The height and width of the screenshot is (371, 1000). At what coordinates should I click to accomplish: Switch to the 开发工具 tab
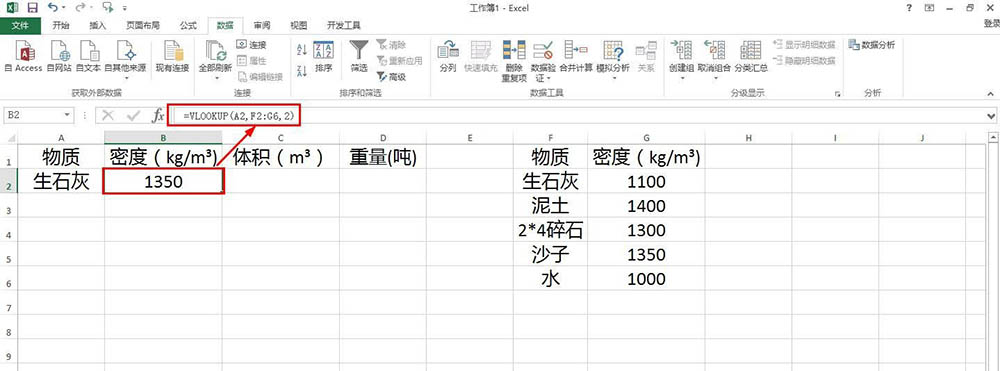pyautogui.click(x=344, y=25)
